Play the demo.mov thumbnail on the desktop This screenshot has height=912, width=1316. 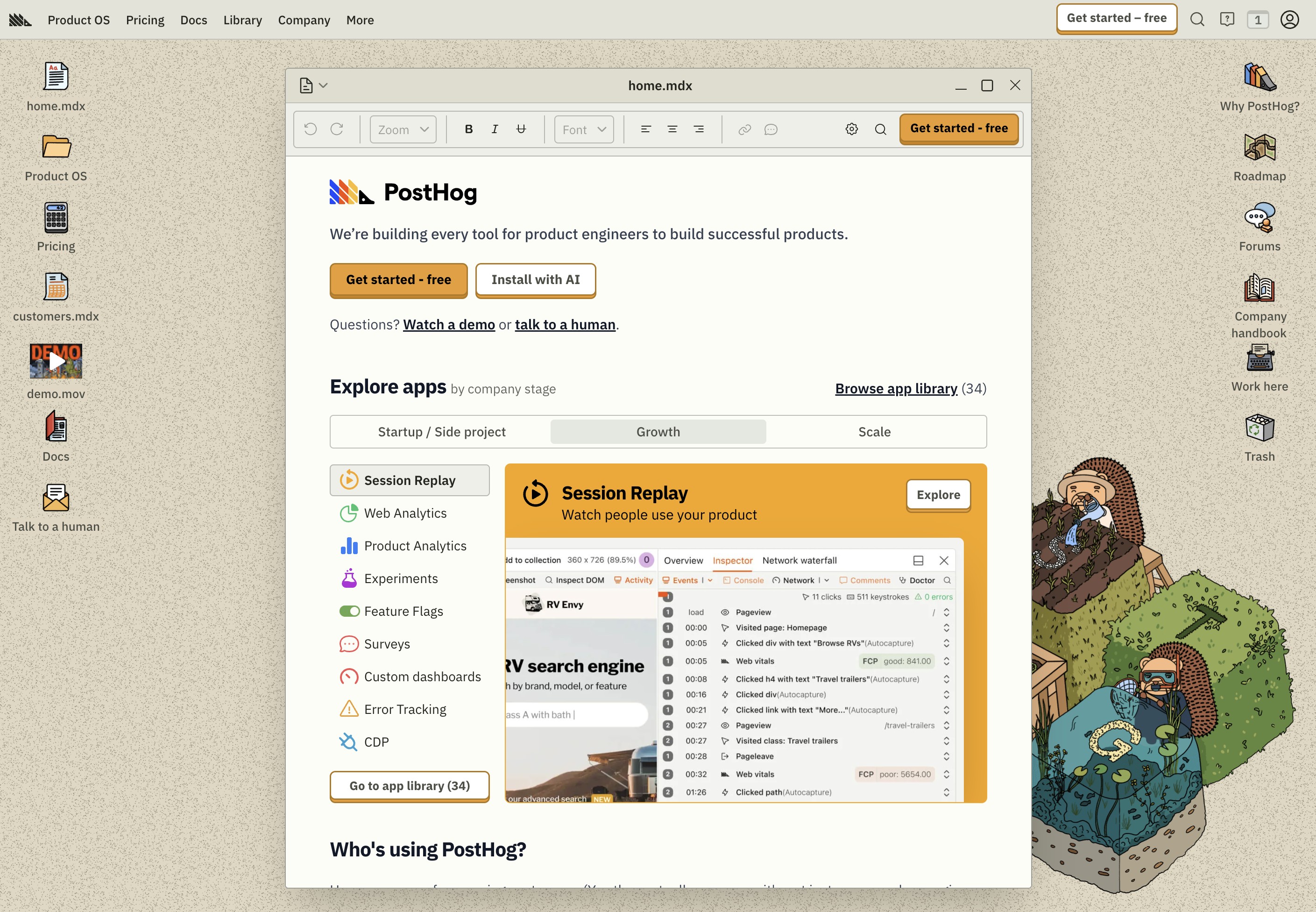56,361
